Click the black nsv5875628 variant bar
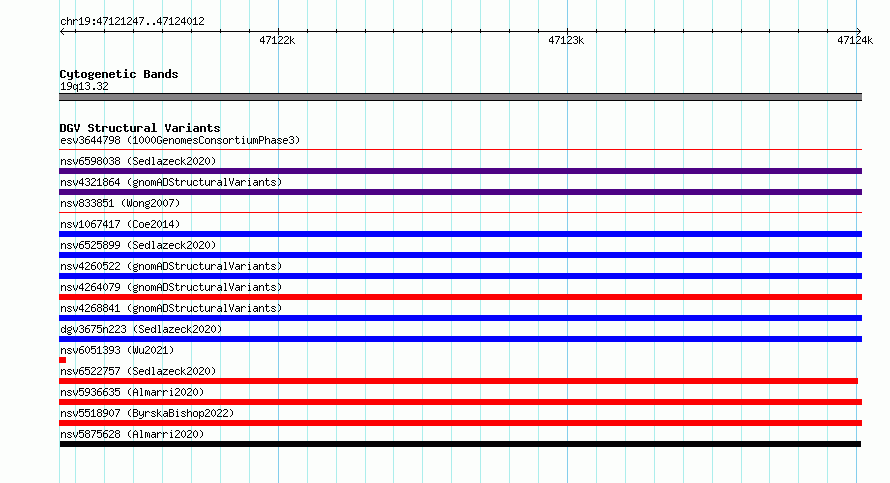Image resolution: width=890 pixels, height=483 pixels. tap(460, 444)
